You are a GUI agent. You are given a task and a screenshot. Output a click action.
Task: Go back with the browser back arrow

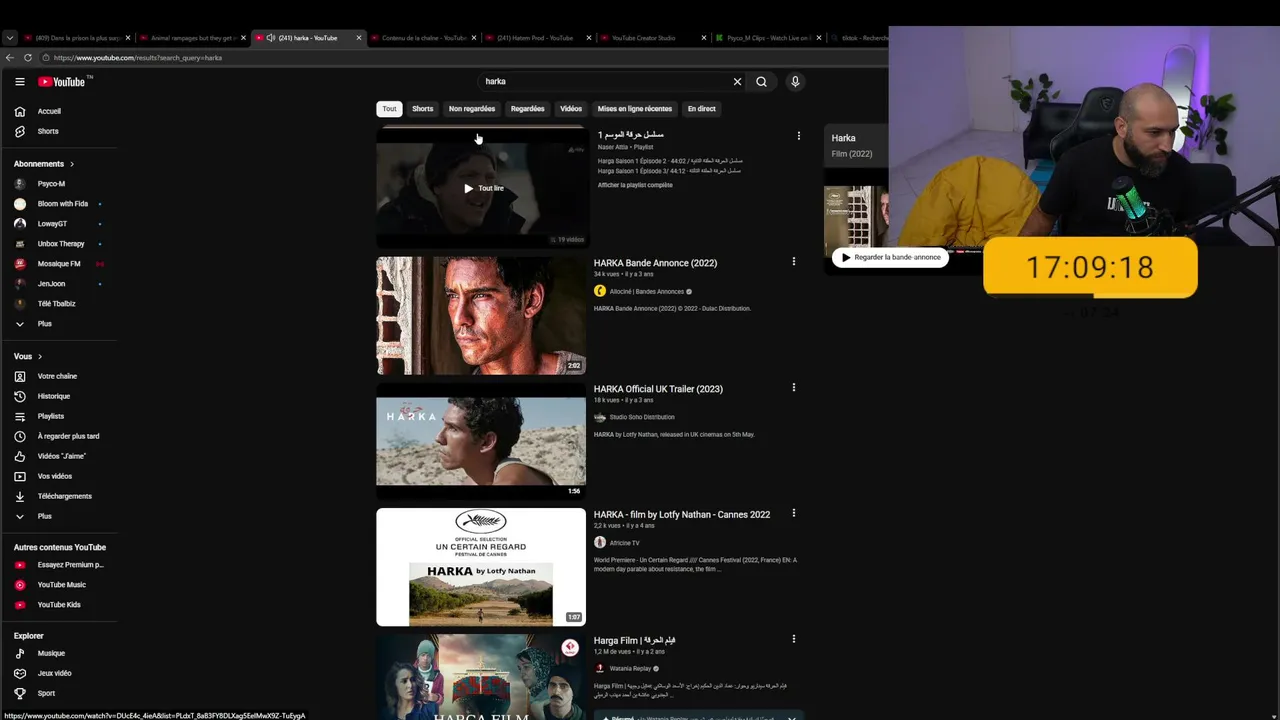click(9, 58)
